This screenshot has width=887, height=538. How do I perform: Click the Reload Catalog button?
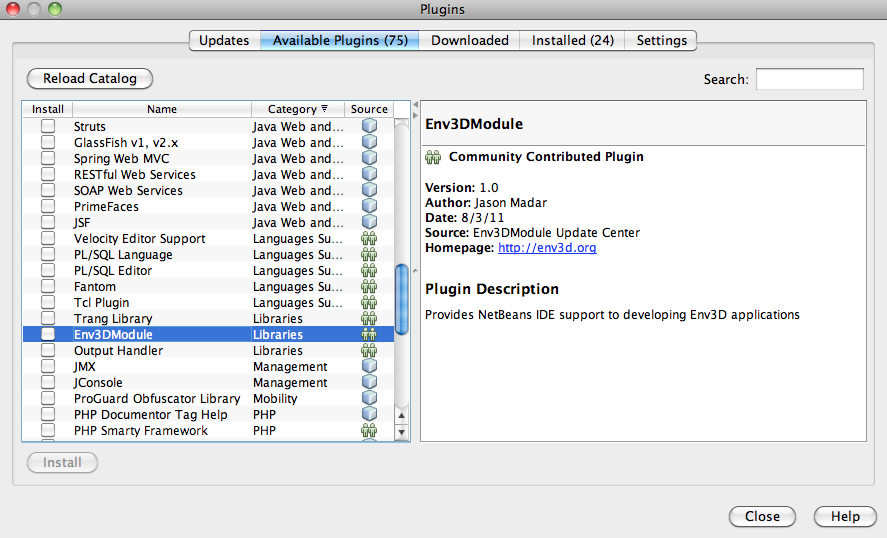[x=90, y=78]
